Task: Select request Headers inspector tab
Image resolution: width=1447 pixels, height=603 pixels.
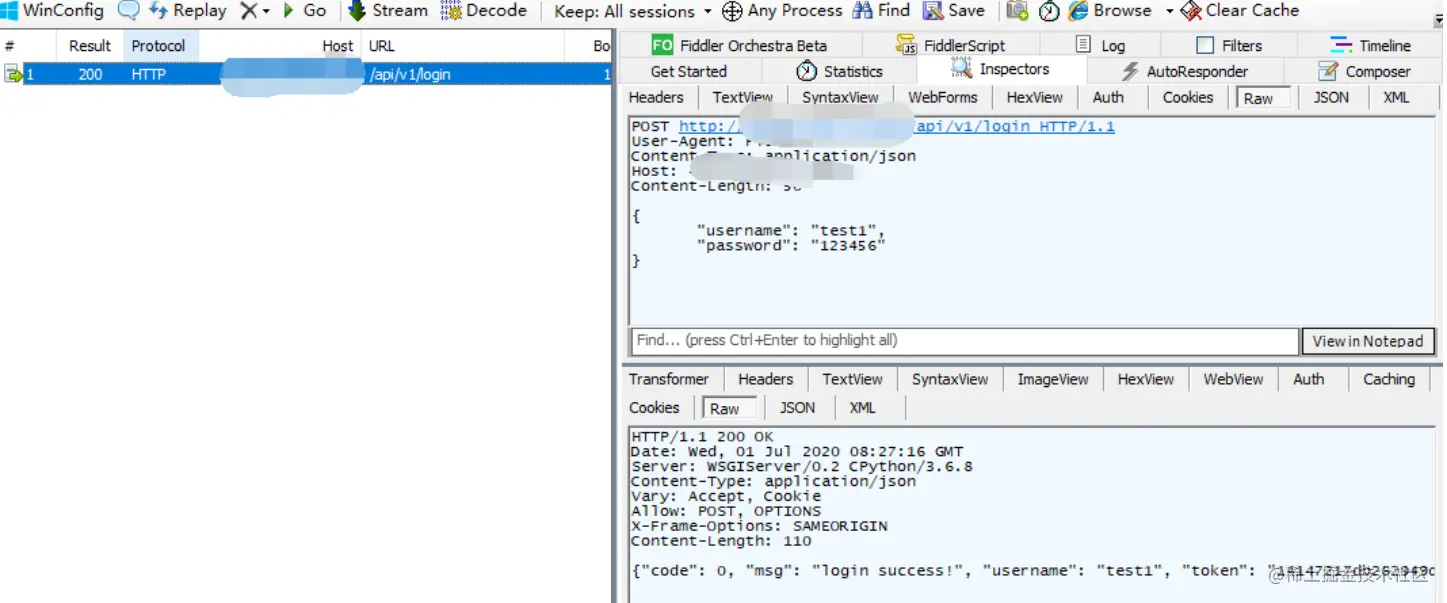Action: (x=656, y=97)
